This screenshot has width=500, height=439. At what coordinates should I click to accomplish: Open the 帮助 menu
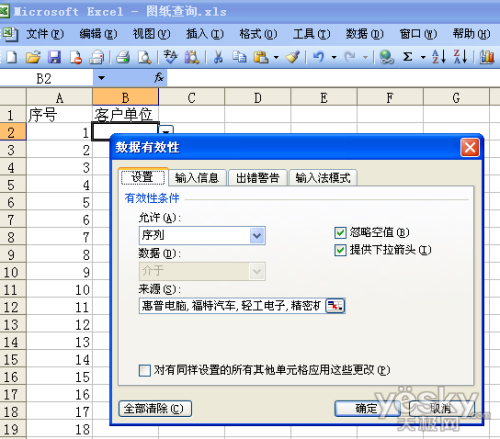coord(471,34)
